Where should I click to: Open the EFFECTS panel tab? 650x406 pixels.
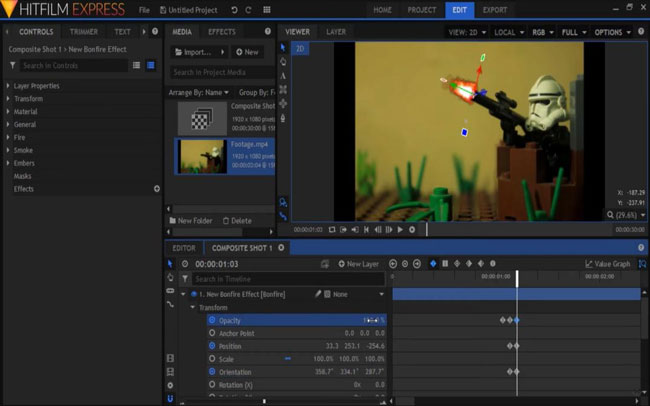(x=222, y=32)
